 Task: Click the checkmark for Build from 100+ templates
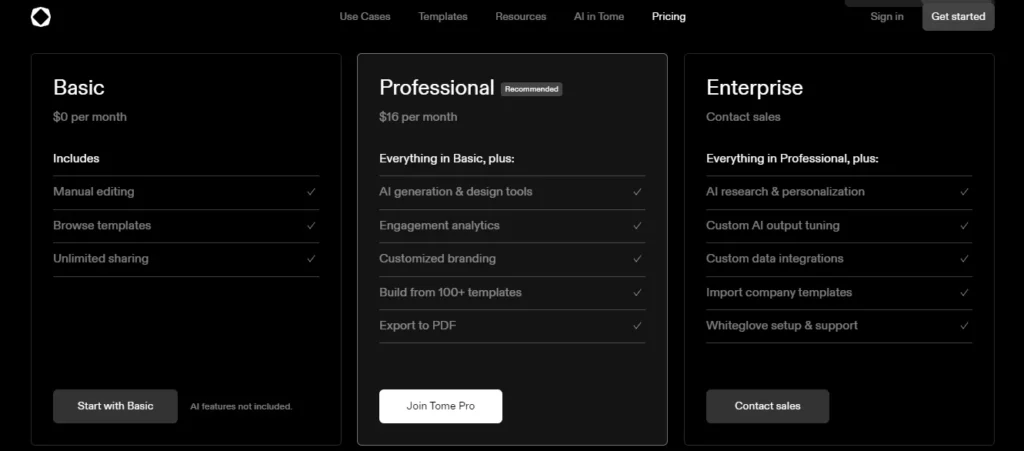[637, 292]
